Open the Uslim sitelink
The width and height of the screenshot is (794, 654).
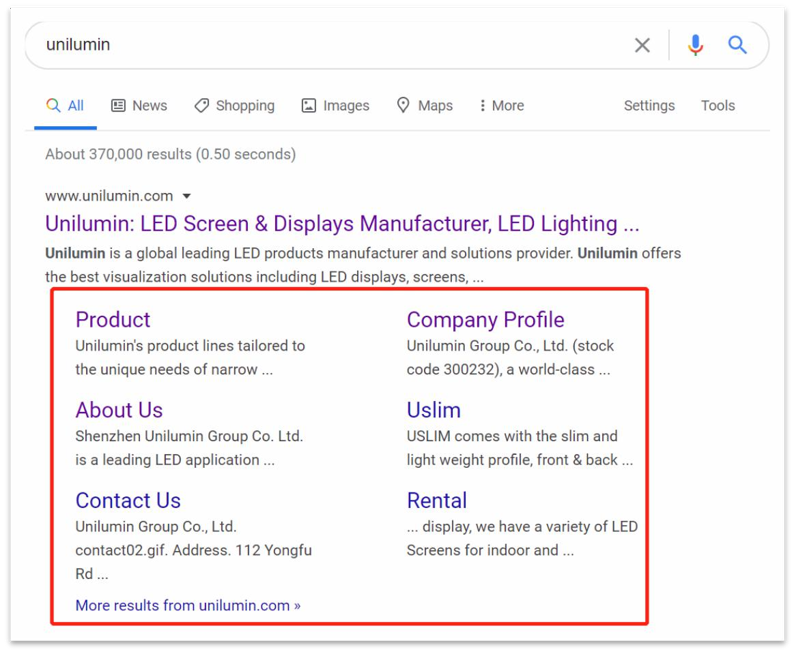pos(434,410)
